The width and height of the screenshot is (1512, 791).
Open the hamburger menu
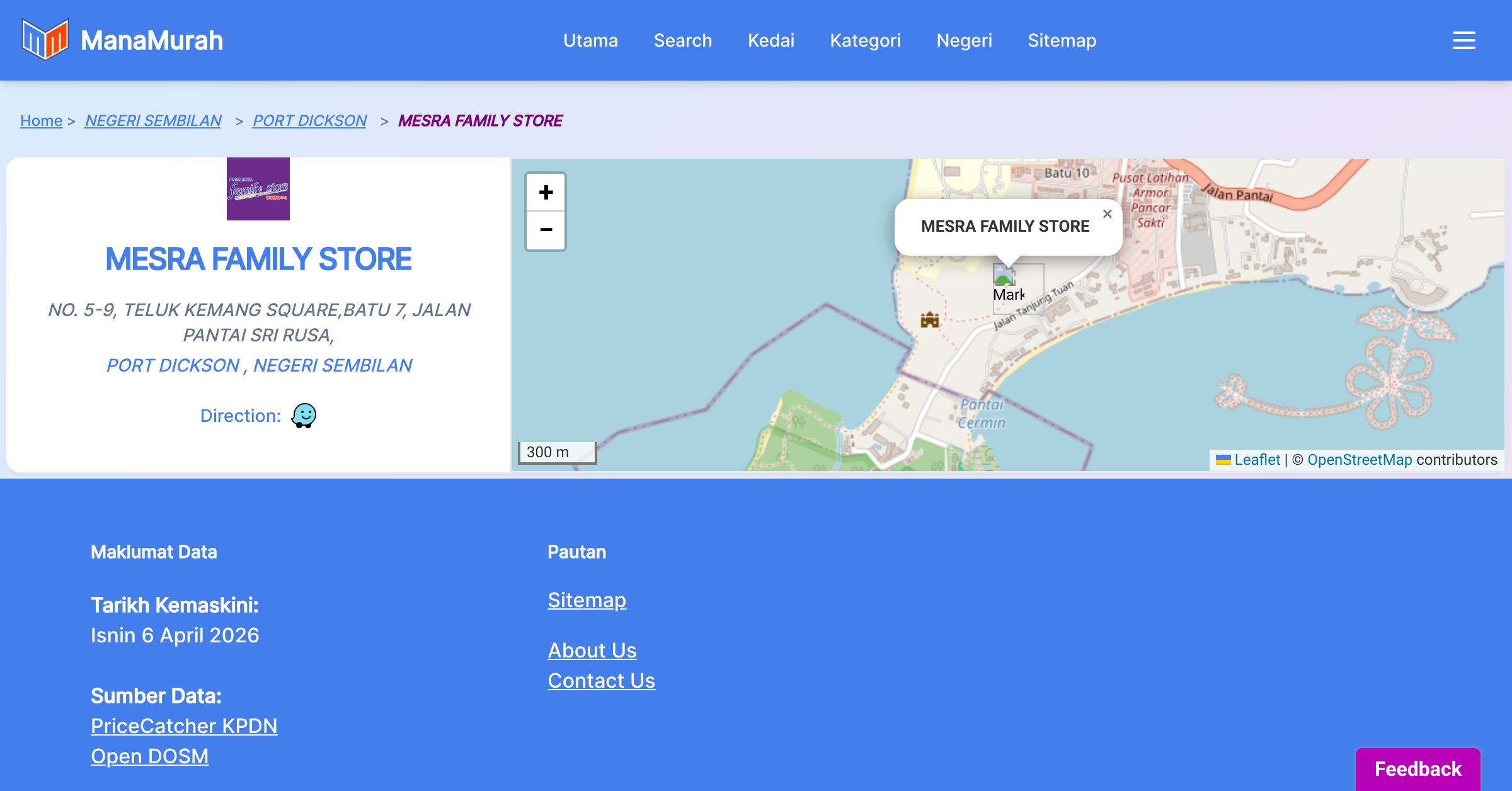click(1463, 40)
